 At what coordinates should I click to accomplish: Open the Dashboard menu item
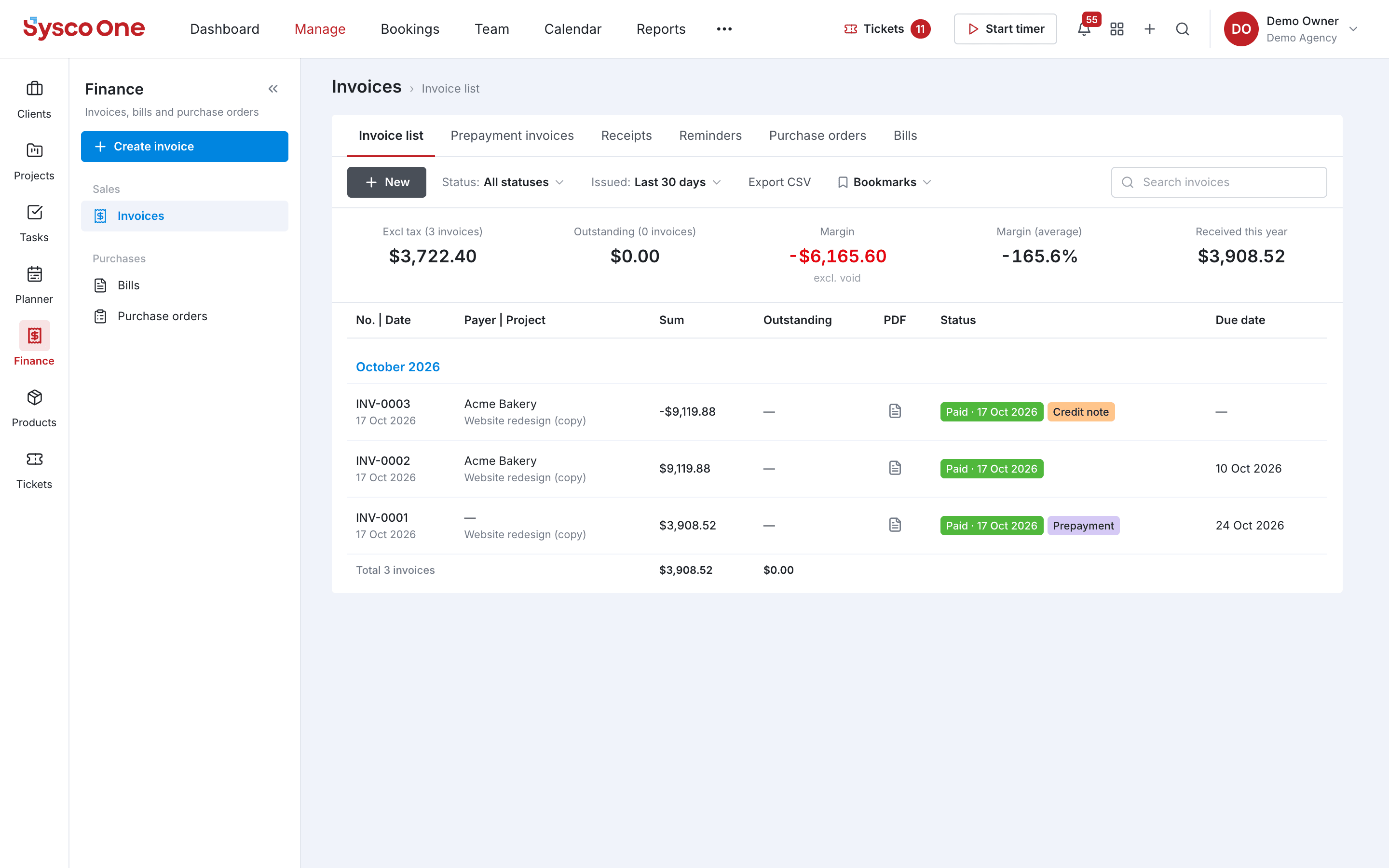click(224, 29)
